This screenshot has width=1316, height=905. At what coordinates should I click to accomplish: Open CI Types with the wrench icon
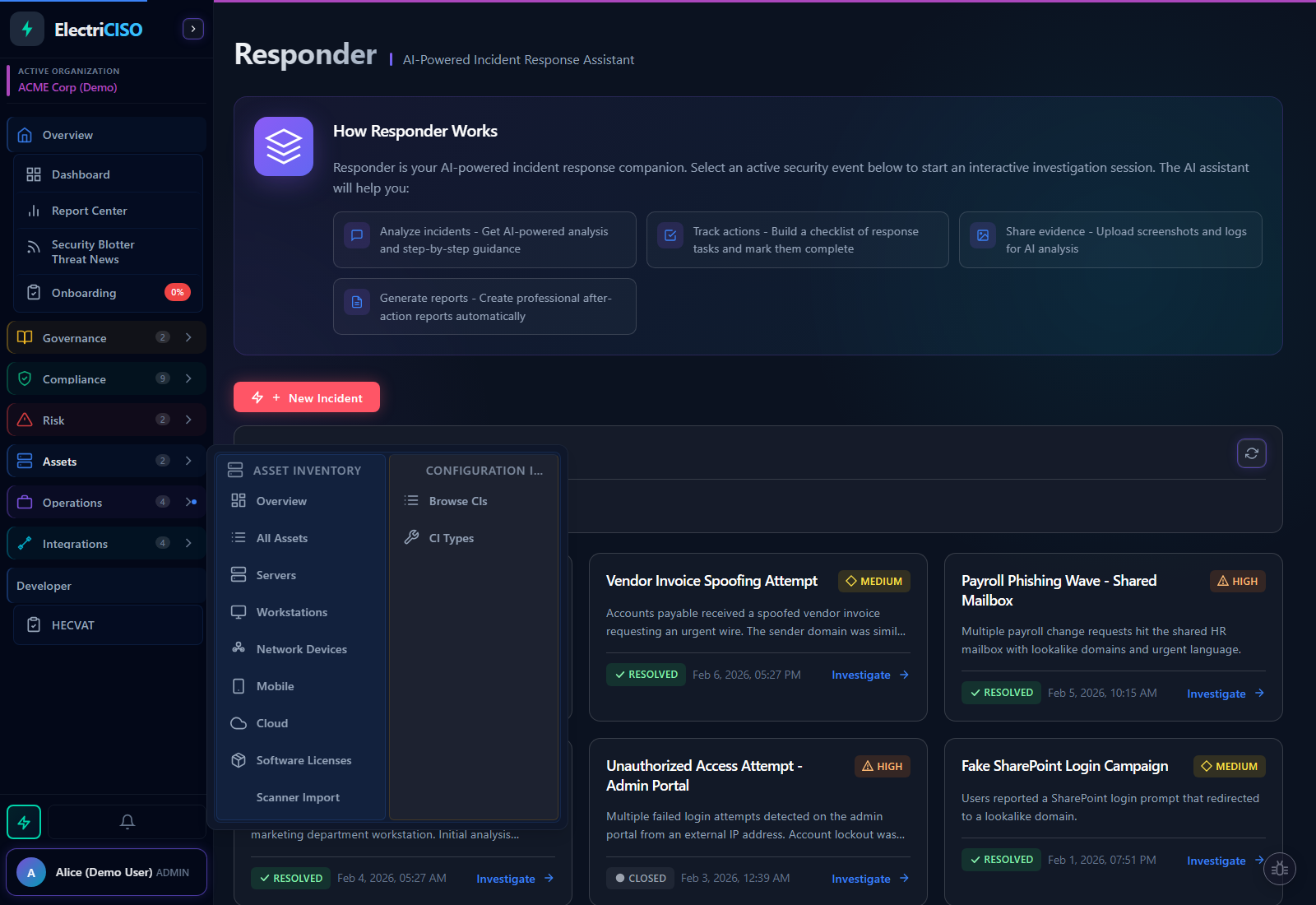[x=451, y=537]
